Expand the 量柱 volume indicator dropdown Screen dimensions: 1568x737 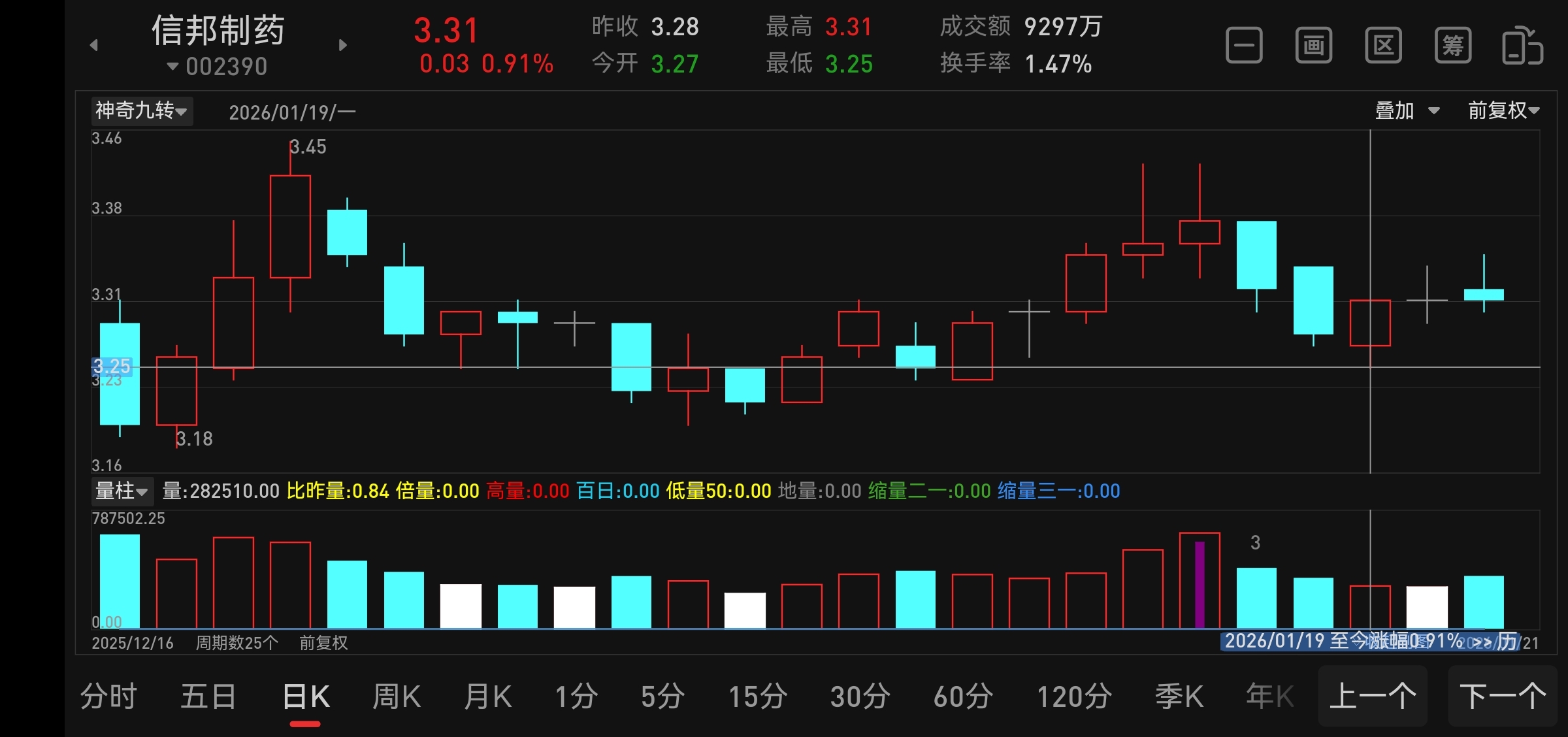click(122, 491)
